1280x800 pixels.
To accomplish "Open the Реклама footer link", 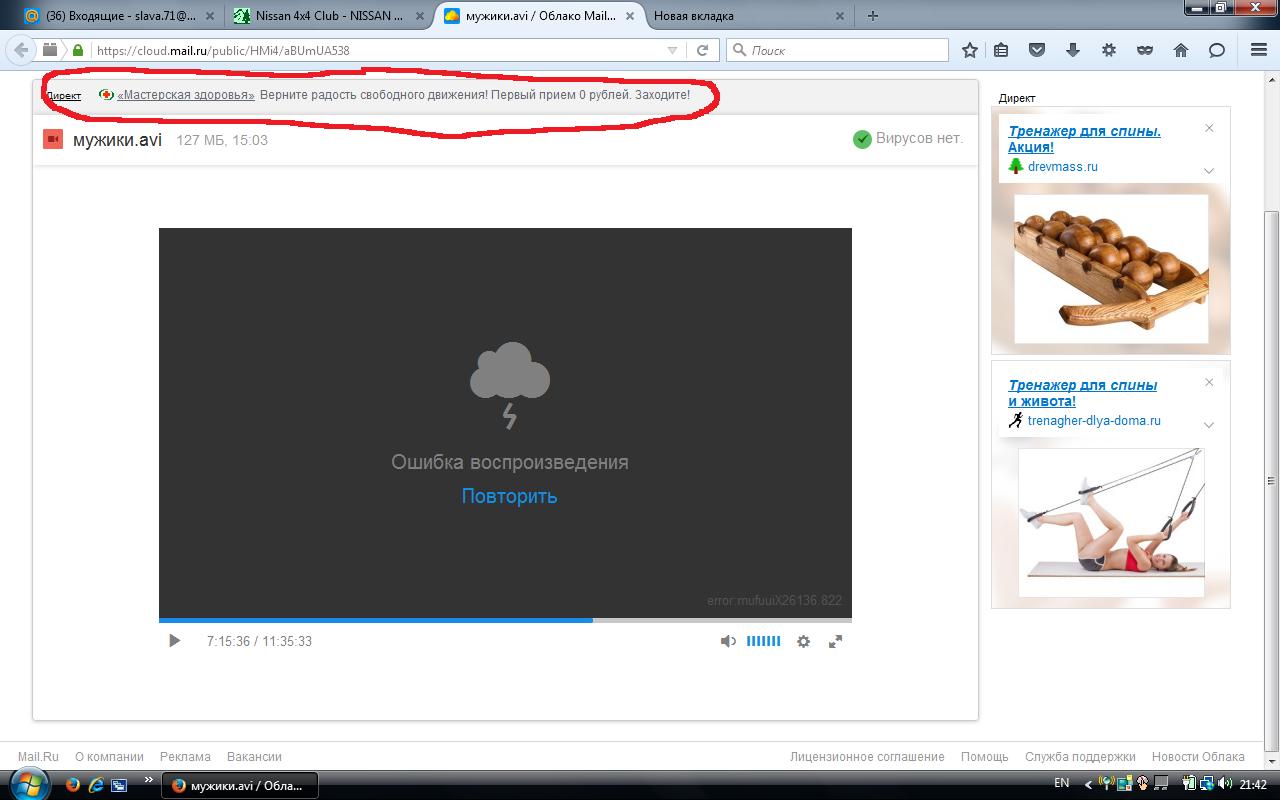I will click(x=185, y=757).
